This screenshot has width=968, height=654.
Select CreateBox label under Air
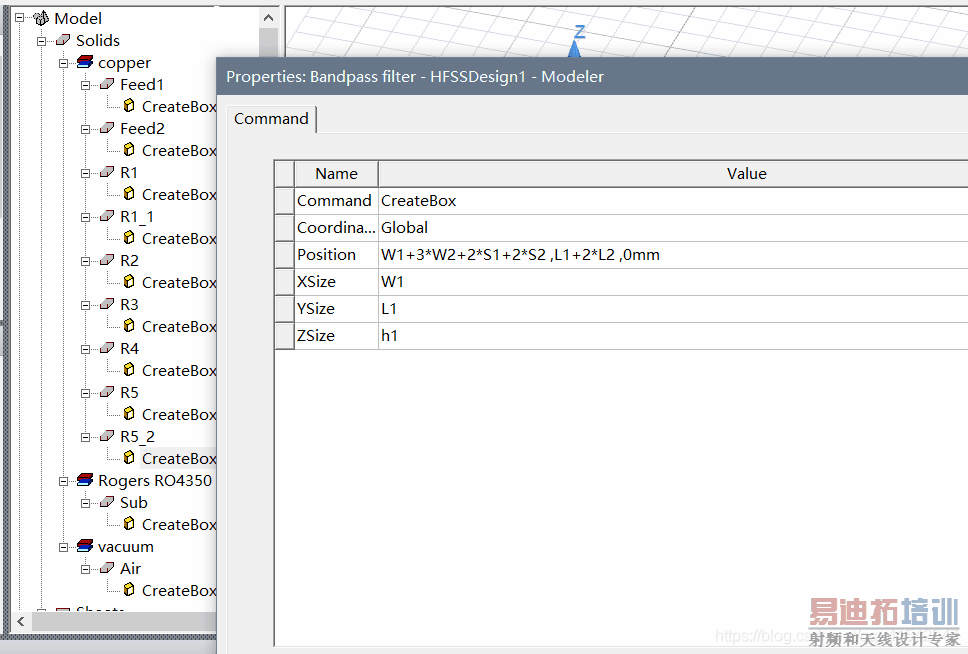(x=179, y=590)
